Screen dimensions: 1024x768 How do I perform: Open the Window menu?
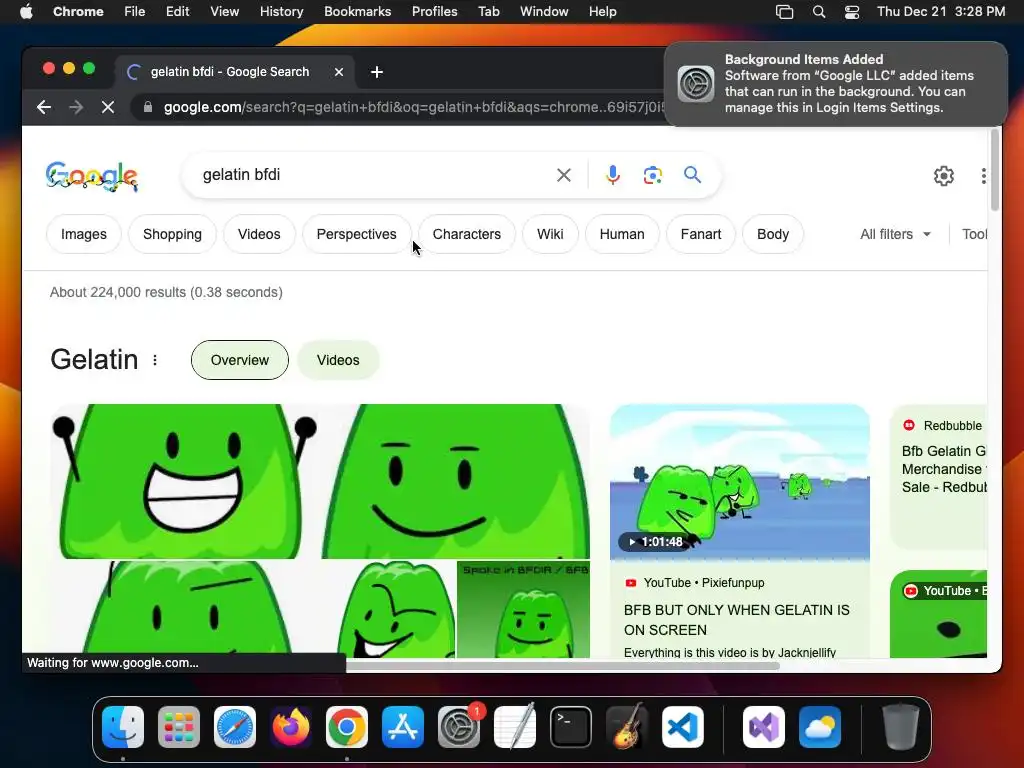point(544,12)
